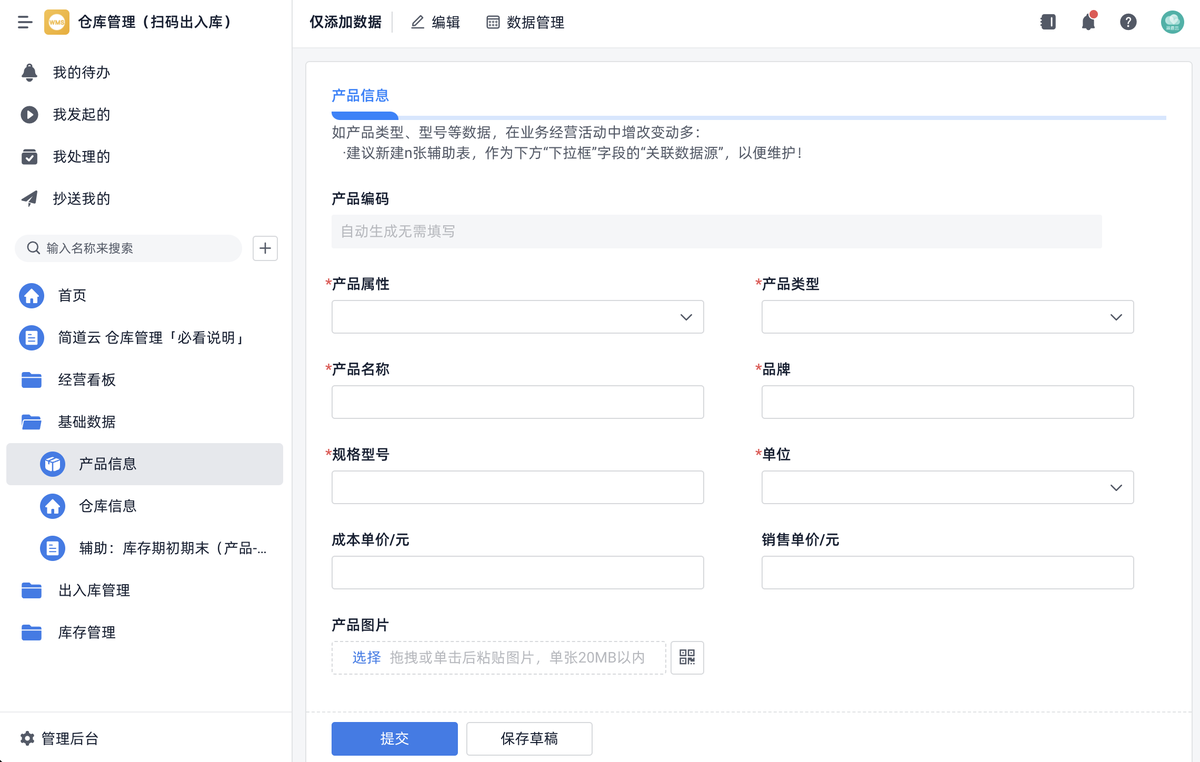Open the help question mark icon
The width and height of the screenshot is (1200, 762).
[1128, 20]
